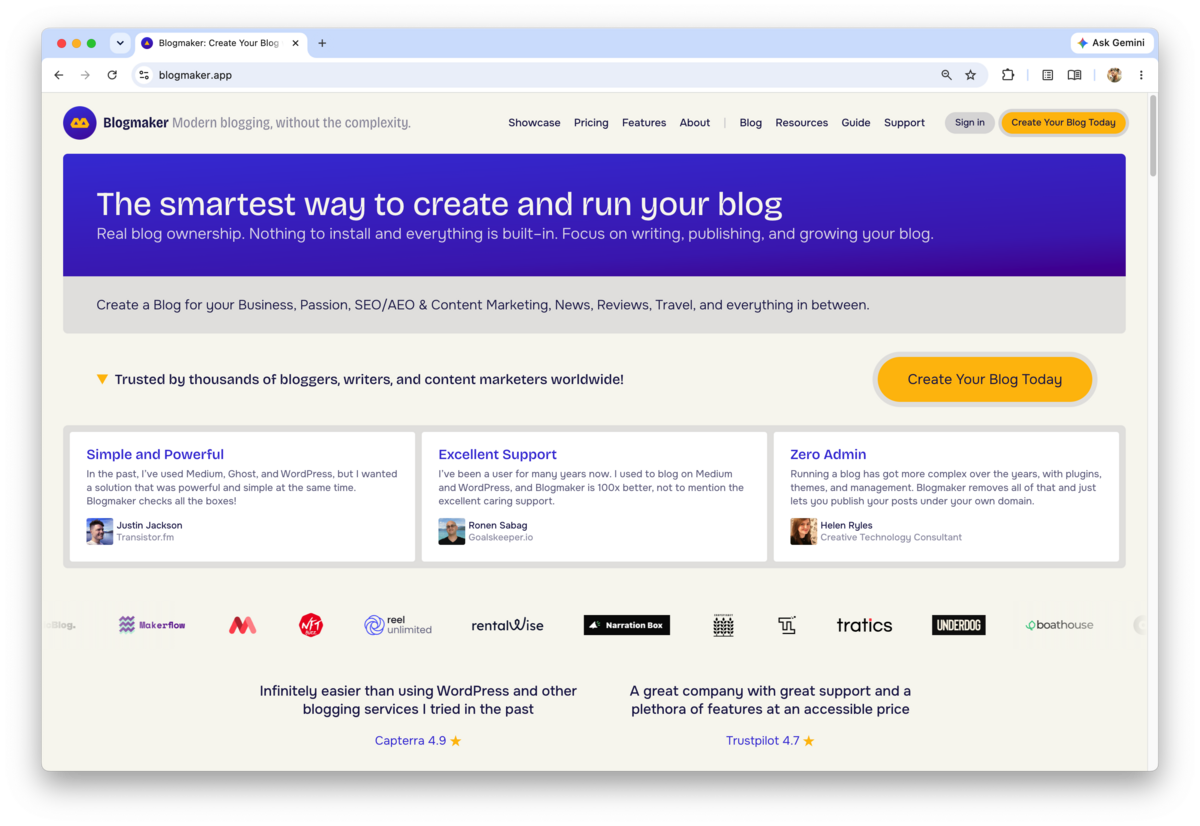Go back with the browser back arrow
1200x826 pixels.
59,75
